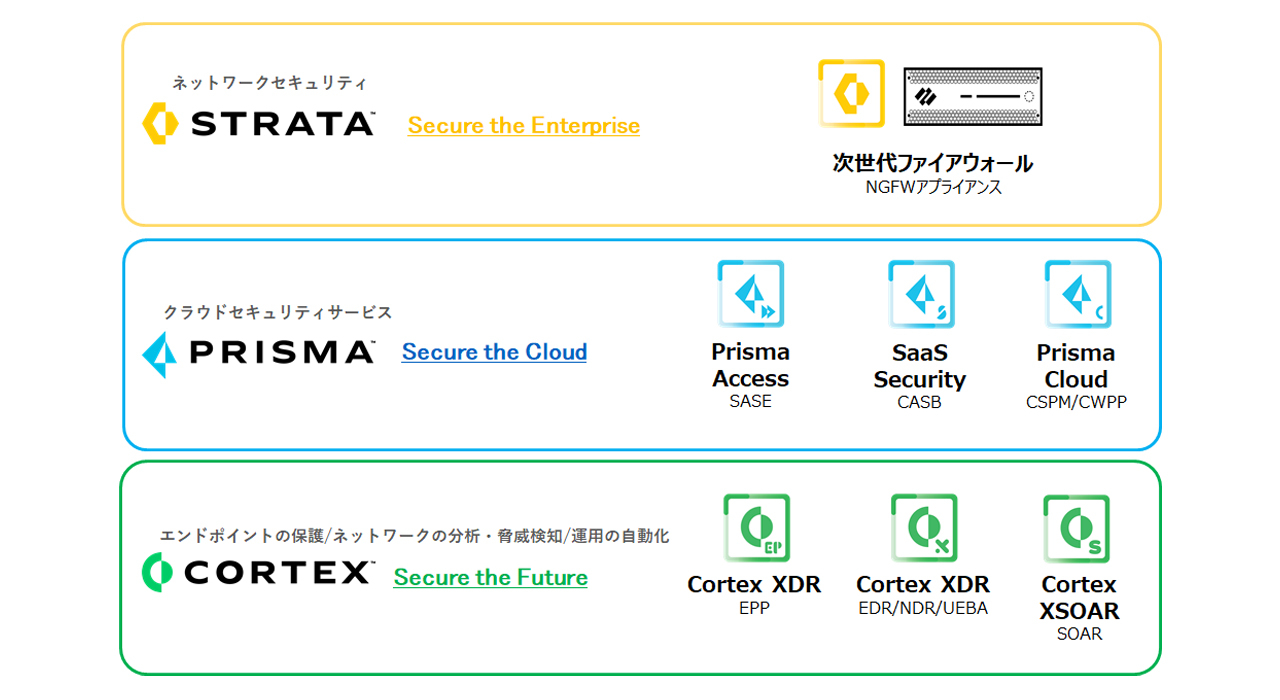Click the ネットワークセキュリティ category text

click(x=269, y=83)
